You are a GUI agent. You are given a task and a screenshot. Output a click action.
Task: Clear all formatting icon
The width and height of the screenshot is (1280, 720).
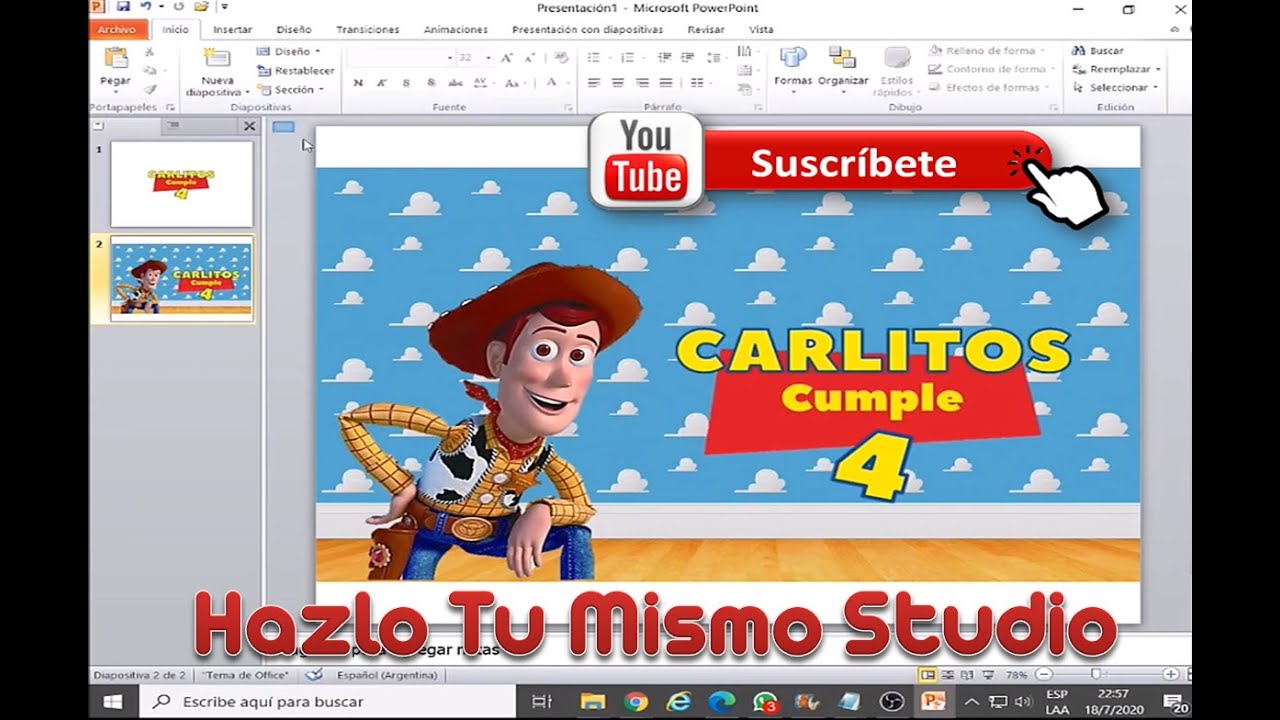coord(561,58)
